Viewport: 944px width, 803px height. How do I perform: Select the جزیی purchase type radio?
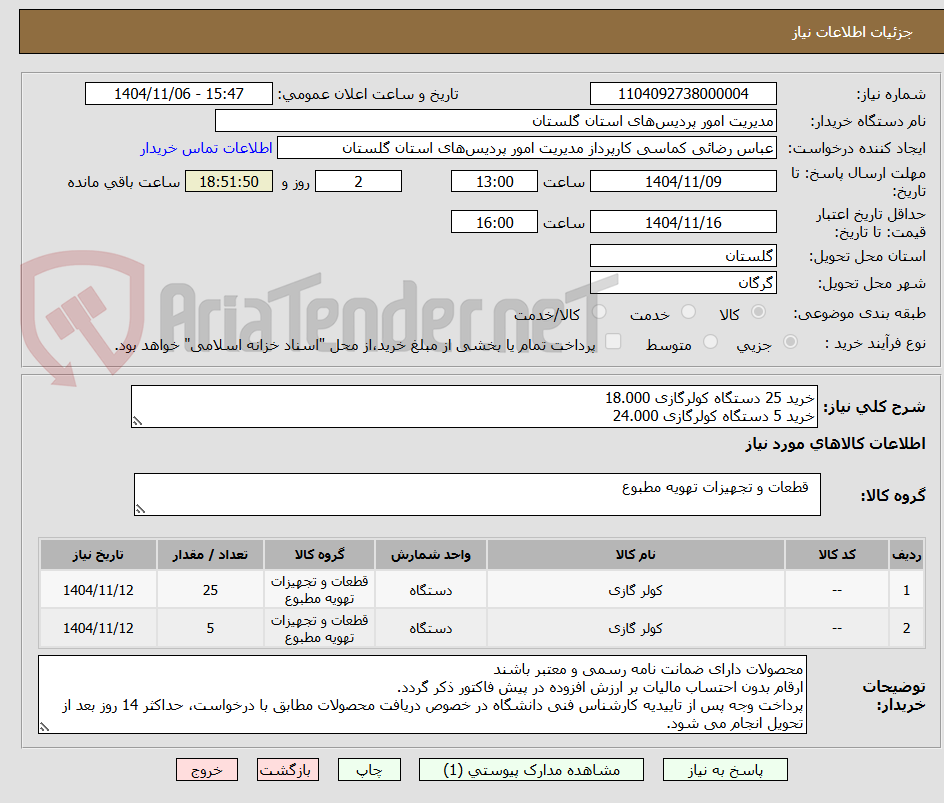coord(790,342)
